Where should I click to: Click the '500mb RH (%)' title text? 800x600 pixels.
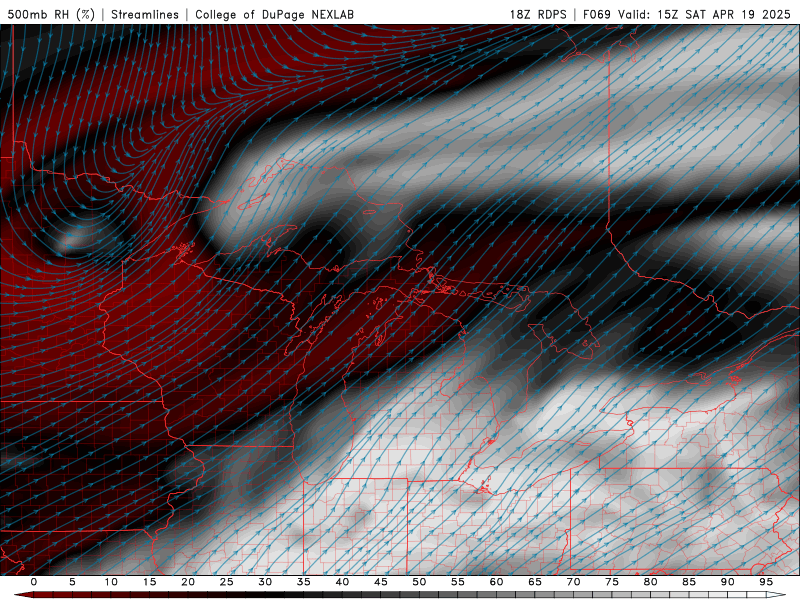(51, 14)
